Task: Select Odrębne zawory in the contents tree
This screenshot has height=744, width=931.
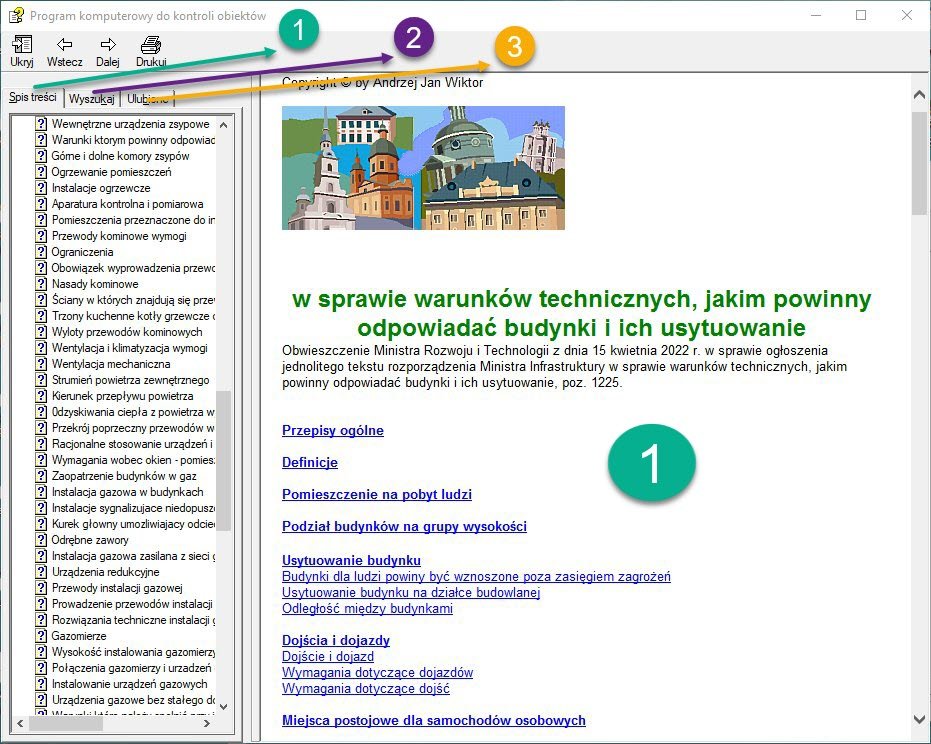Action: [90, 540]
